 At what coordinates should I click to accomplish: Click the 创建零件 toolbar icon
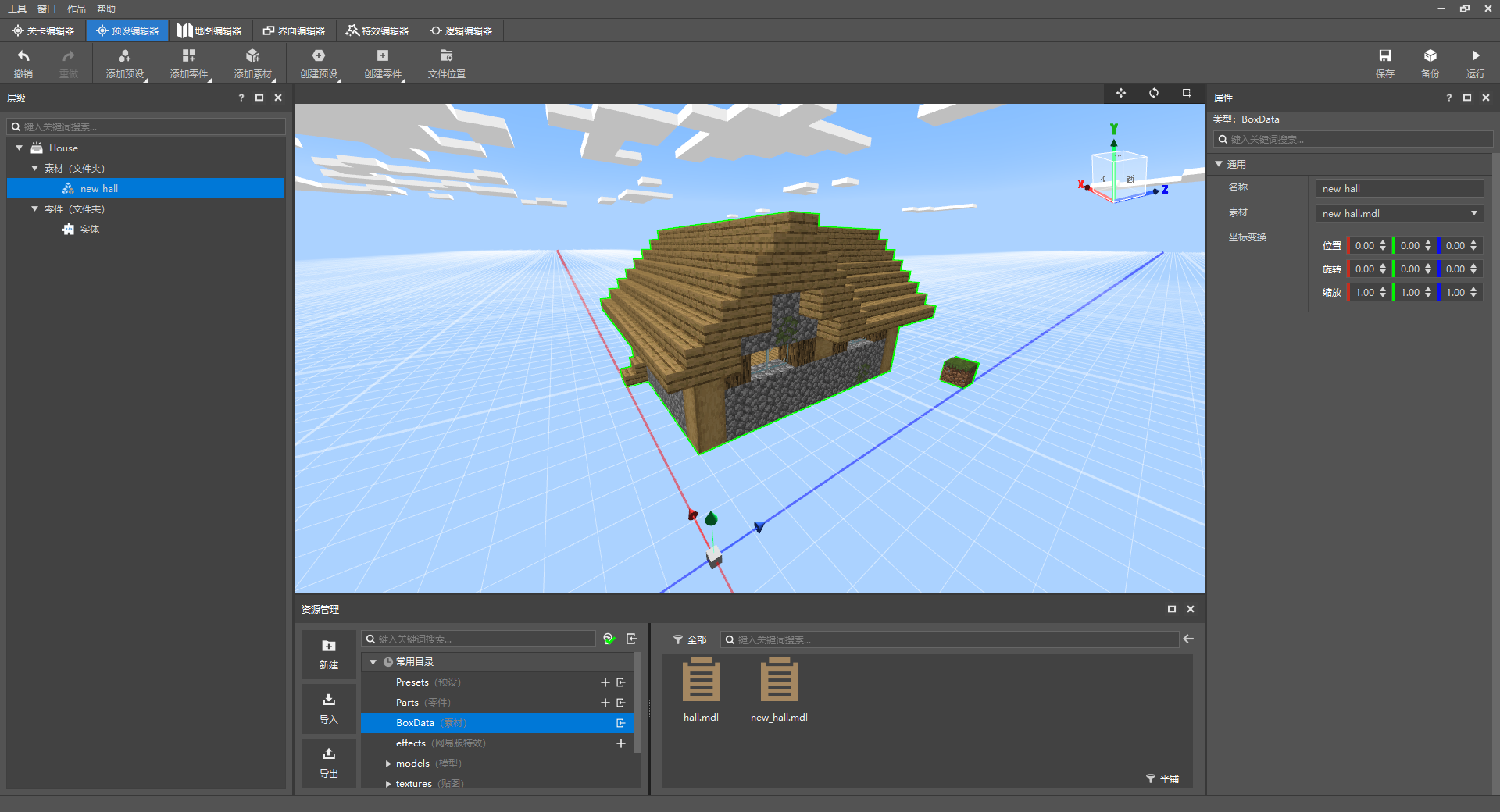click(382, 56)
